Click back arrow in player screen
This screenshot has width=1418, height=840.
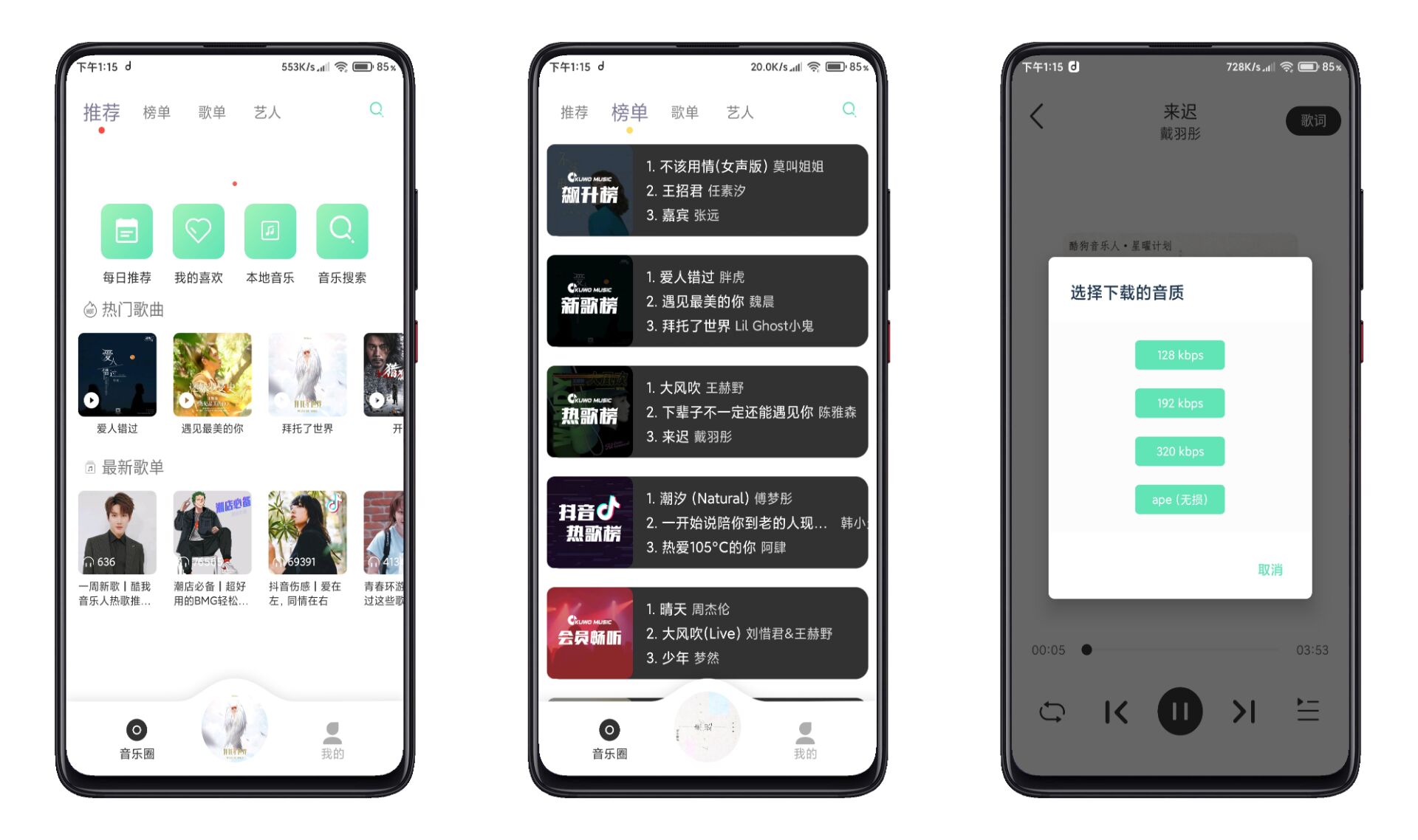pos(1036,116)
